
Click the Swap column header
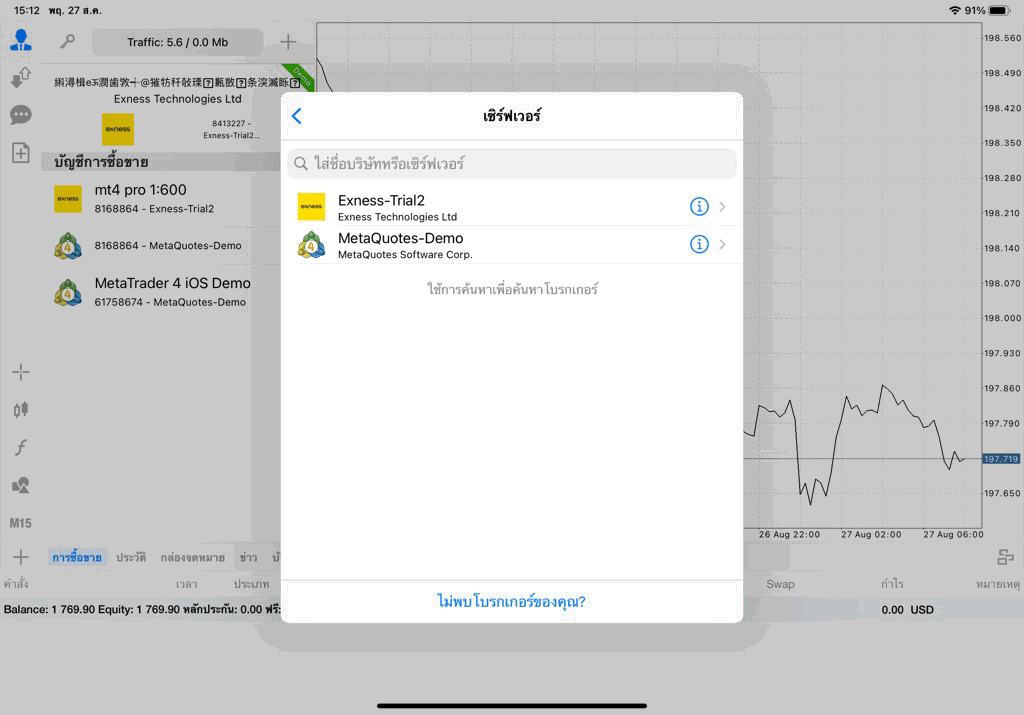click(x=780, y=584)
